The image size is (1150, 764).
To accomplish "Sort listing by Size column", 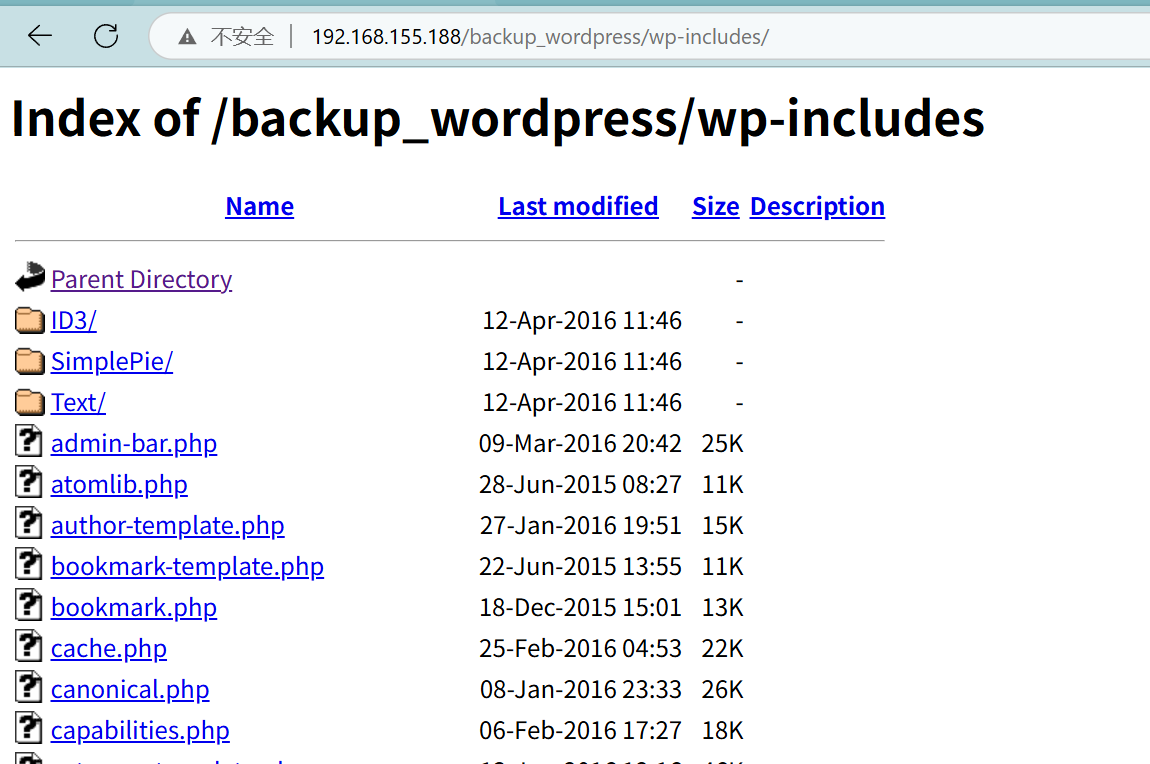I will (716, 207).
